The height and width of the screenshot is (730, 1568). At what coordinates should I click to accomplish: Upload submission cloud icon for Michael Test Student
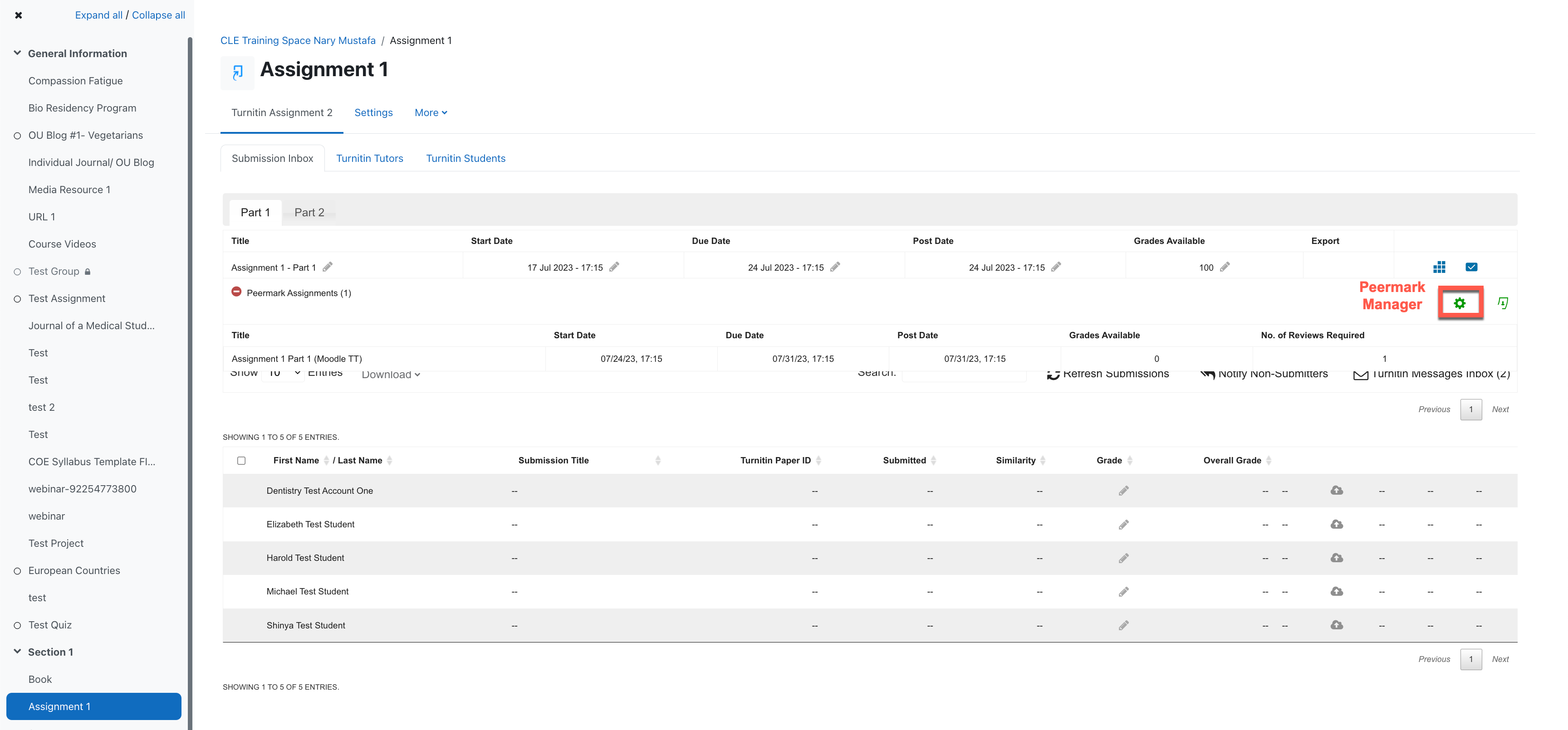pos(1337,591)
